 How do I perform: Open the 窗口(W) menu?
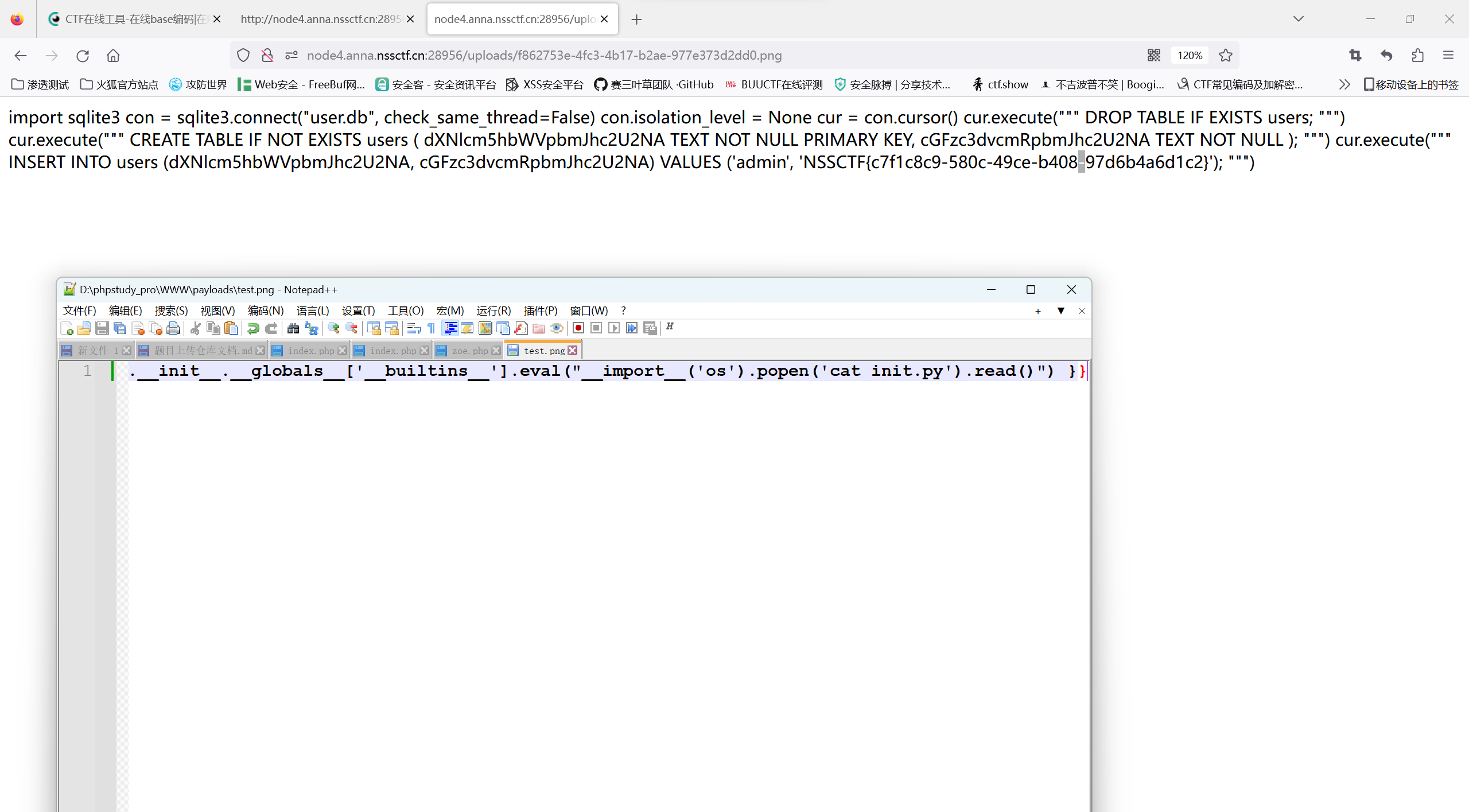pyautogui.click(x=589, y=310)
